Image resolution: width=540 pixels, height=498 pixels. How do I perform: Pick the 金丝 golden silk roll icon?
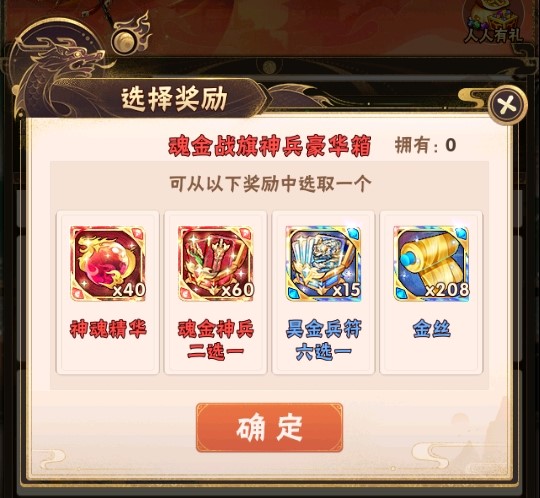point(431,263)
